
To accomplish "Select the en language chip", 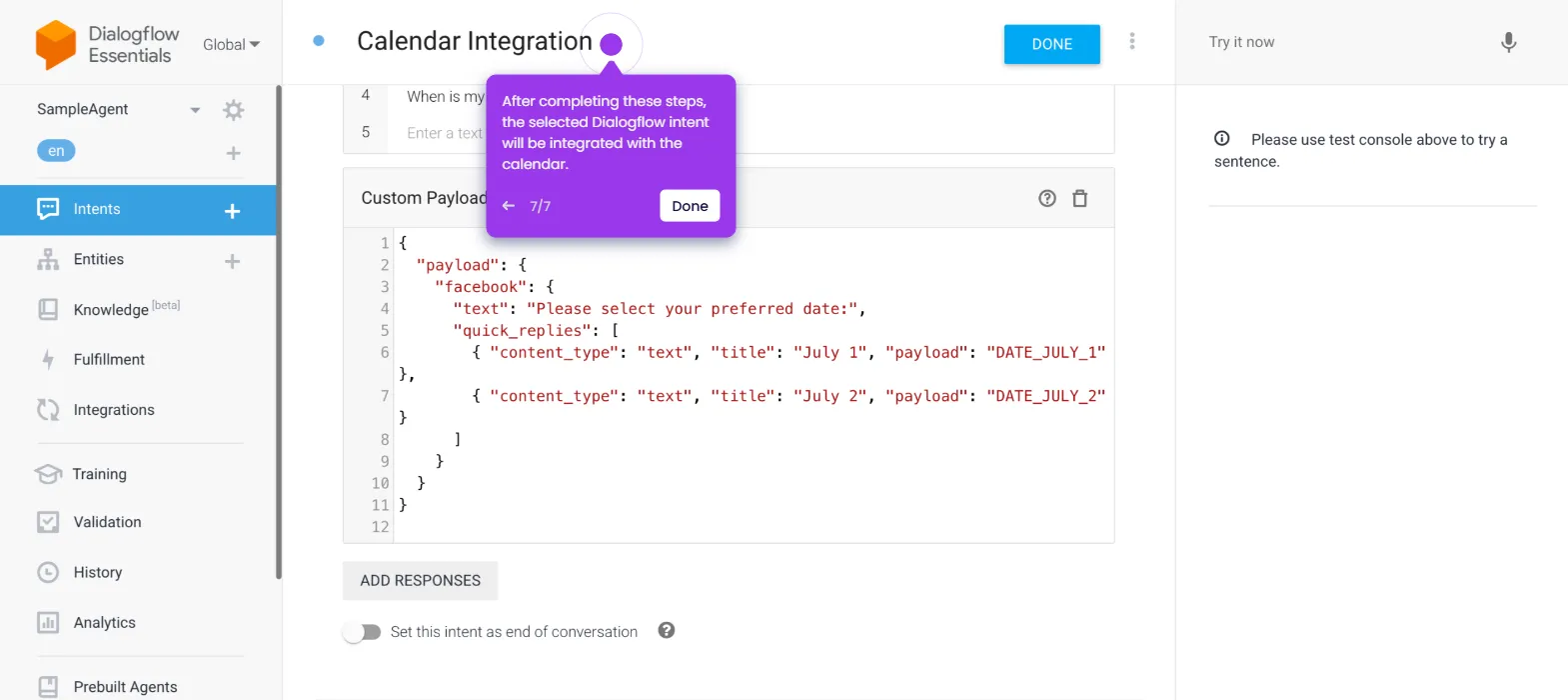I will tap(56, 151).
